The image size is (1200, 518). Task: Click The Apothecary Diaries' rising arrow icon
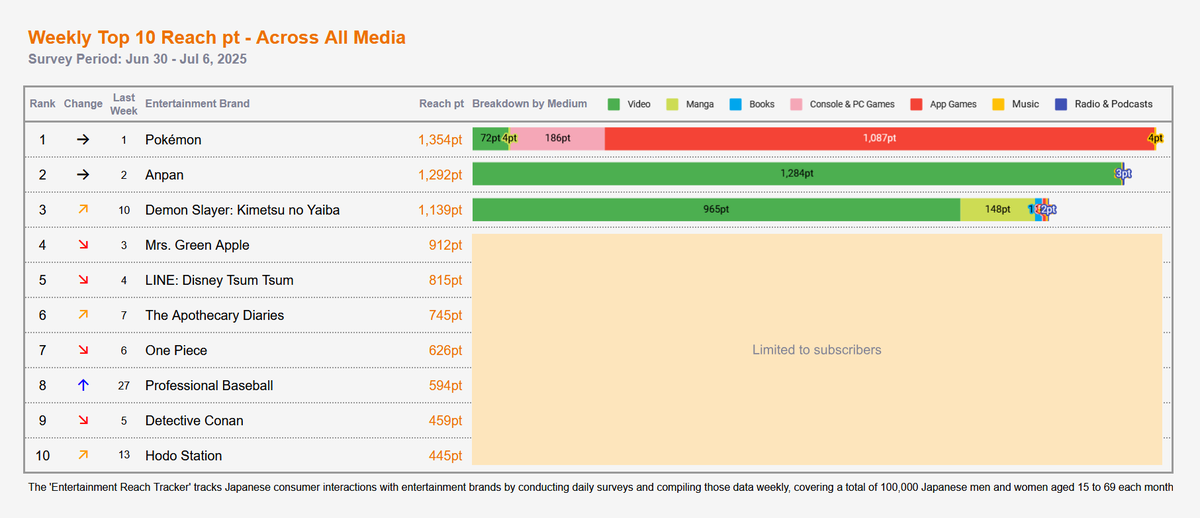point(83,315)
